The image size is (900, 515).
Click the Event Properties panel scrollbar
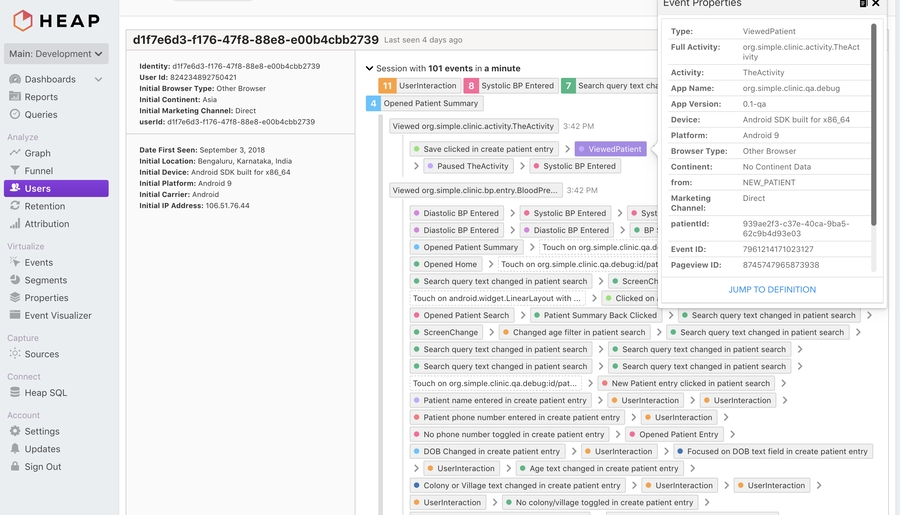pos(874,60)
